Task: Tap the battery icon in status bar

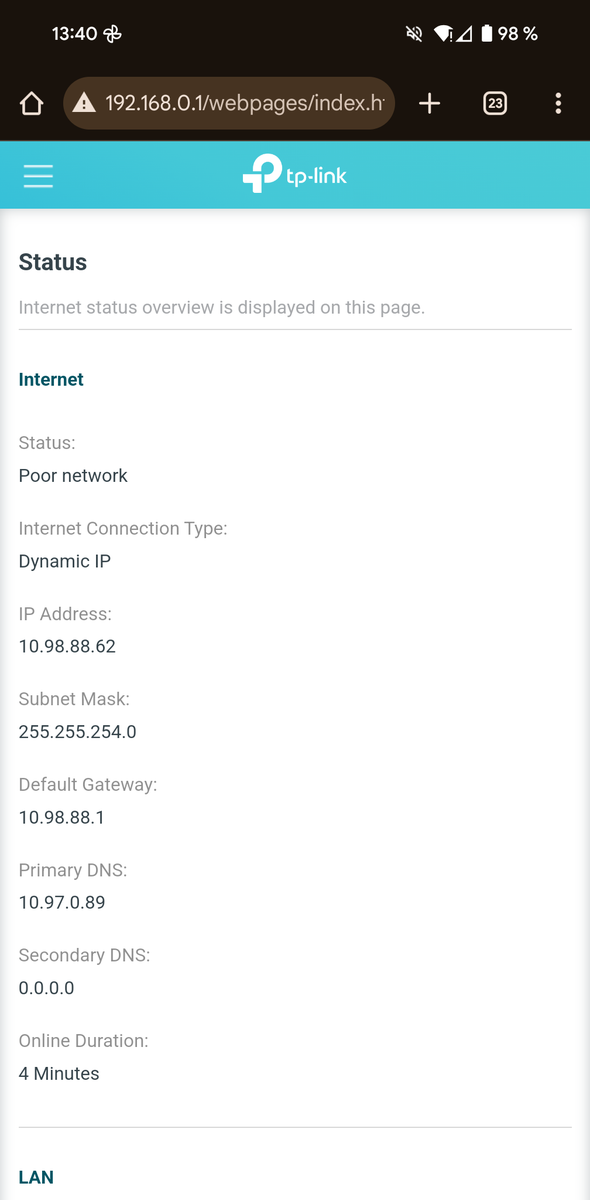Action: point(486,34)
